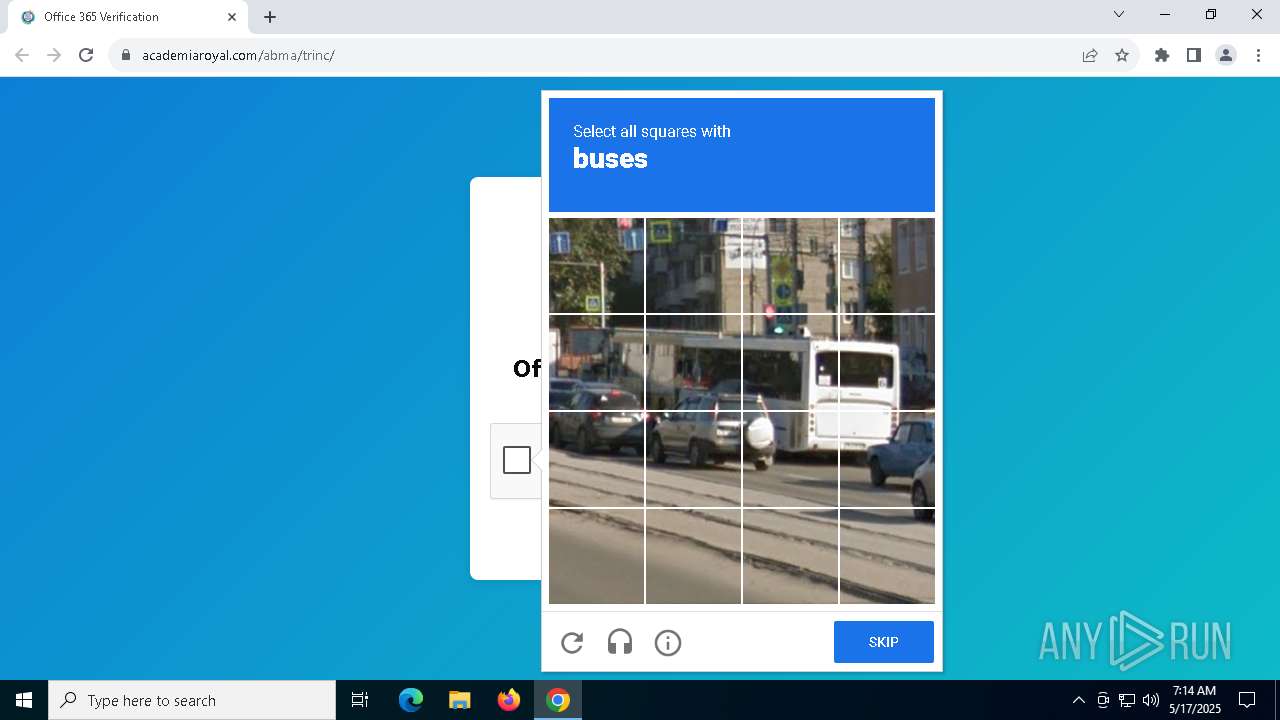
Task: Click the Chrome taskbar icon
Action: click(558, 700)
